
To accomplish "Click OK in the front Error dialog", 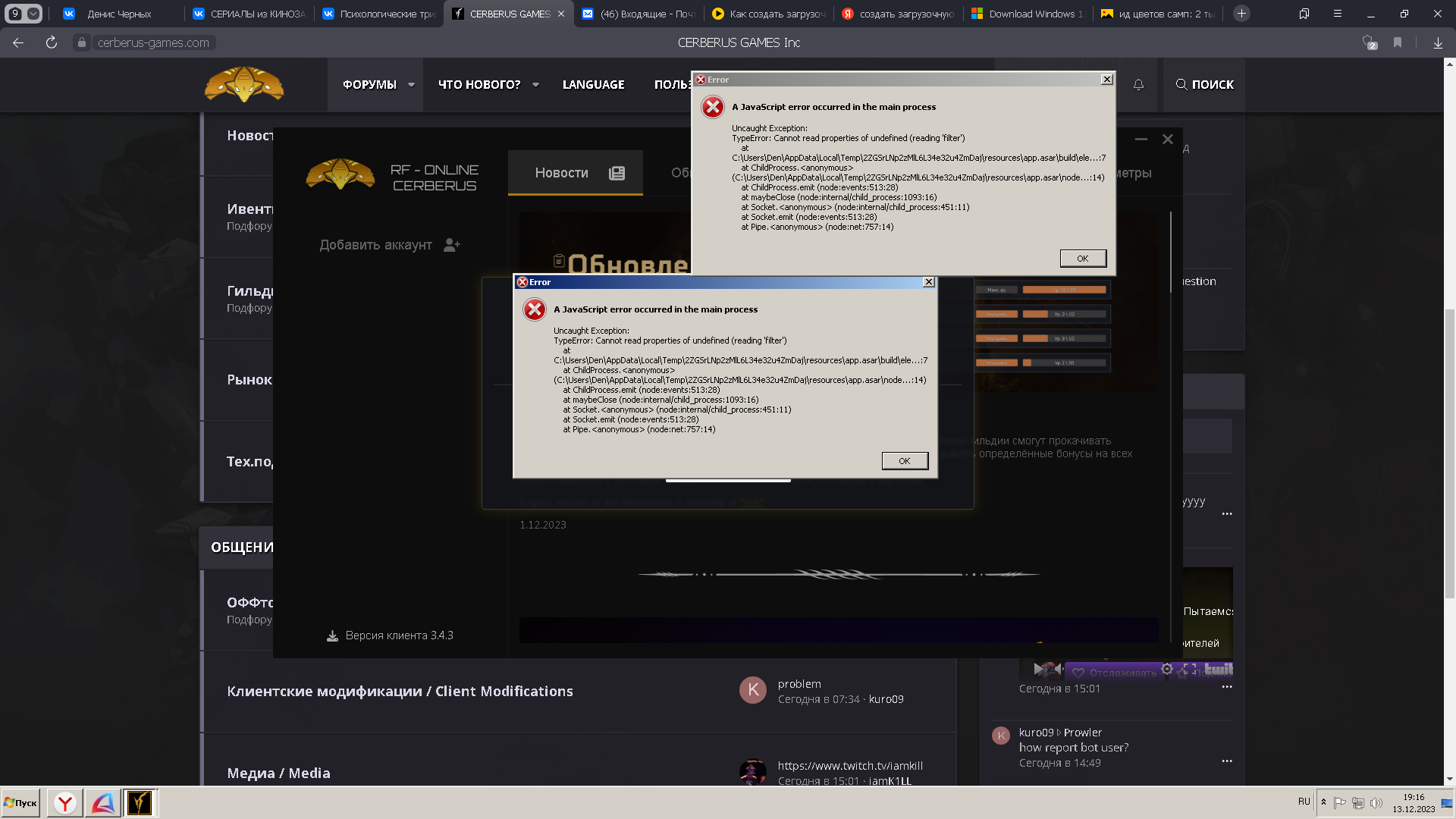I will [x=905, y=461].
